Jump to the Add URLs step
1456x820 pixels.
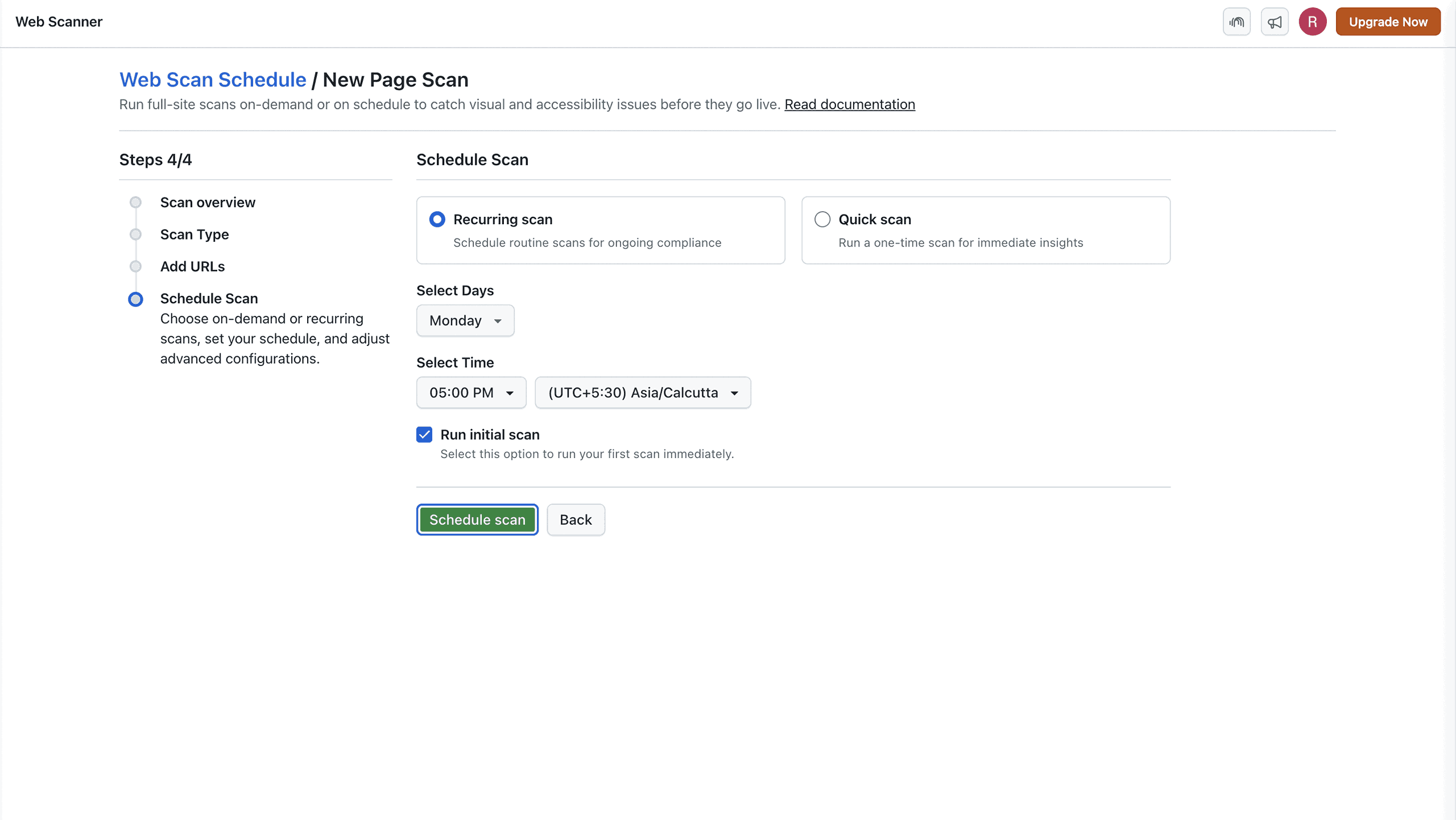coord(192,266)
